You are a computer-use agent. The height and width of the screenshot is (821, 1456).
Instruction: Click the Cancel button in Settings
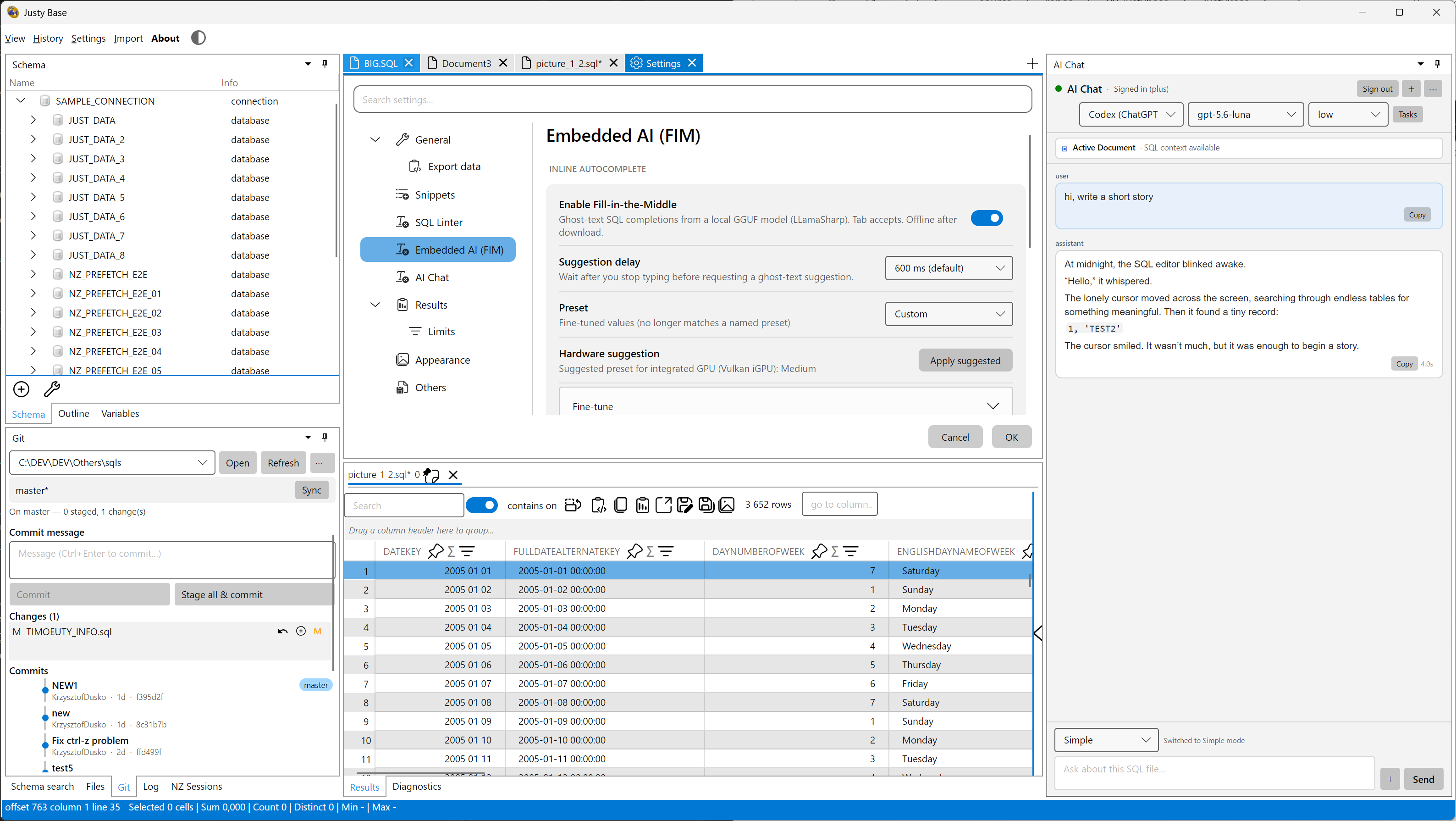(955, 437)
